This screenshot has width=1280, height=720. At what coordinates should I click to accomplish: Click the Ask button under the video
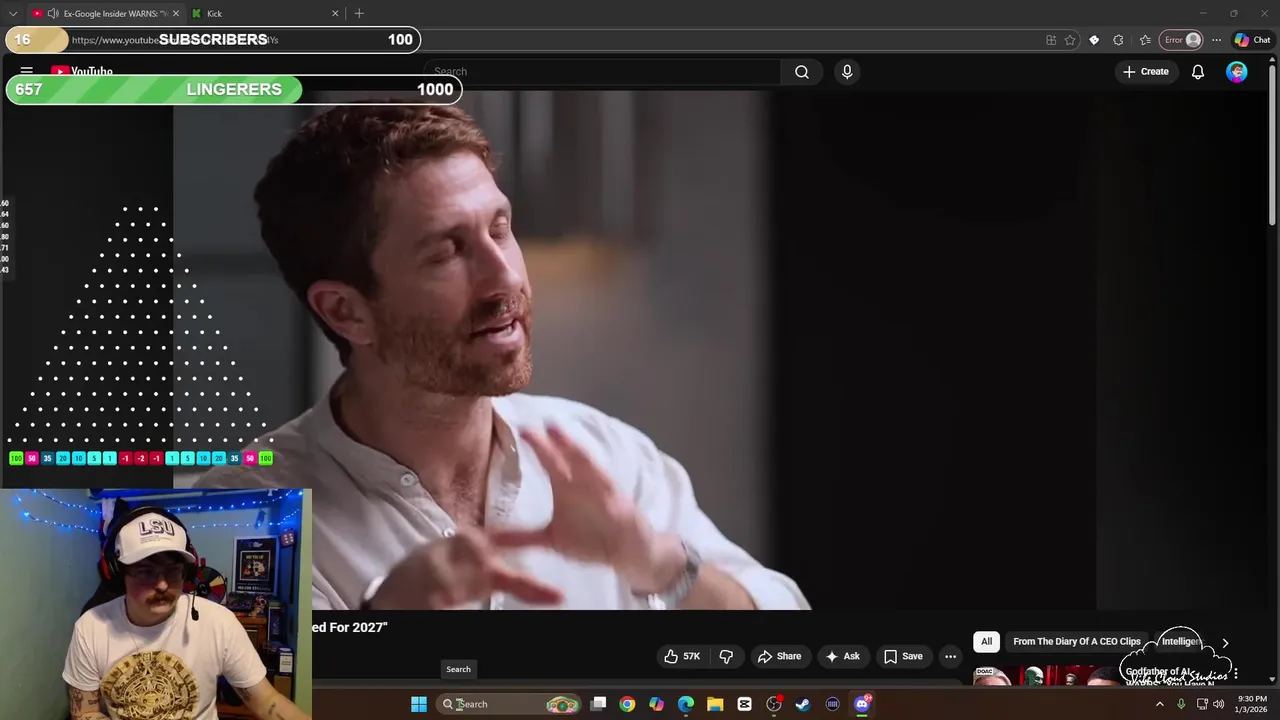(842, 656)
